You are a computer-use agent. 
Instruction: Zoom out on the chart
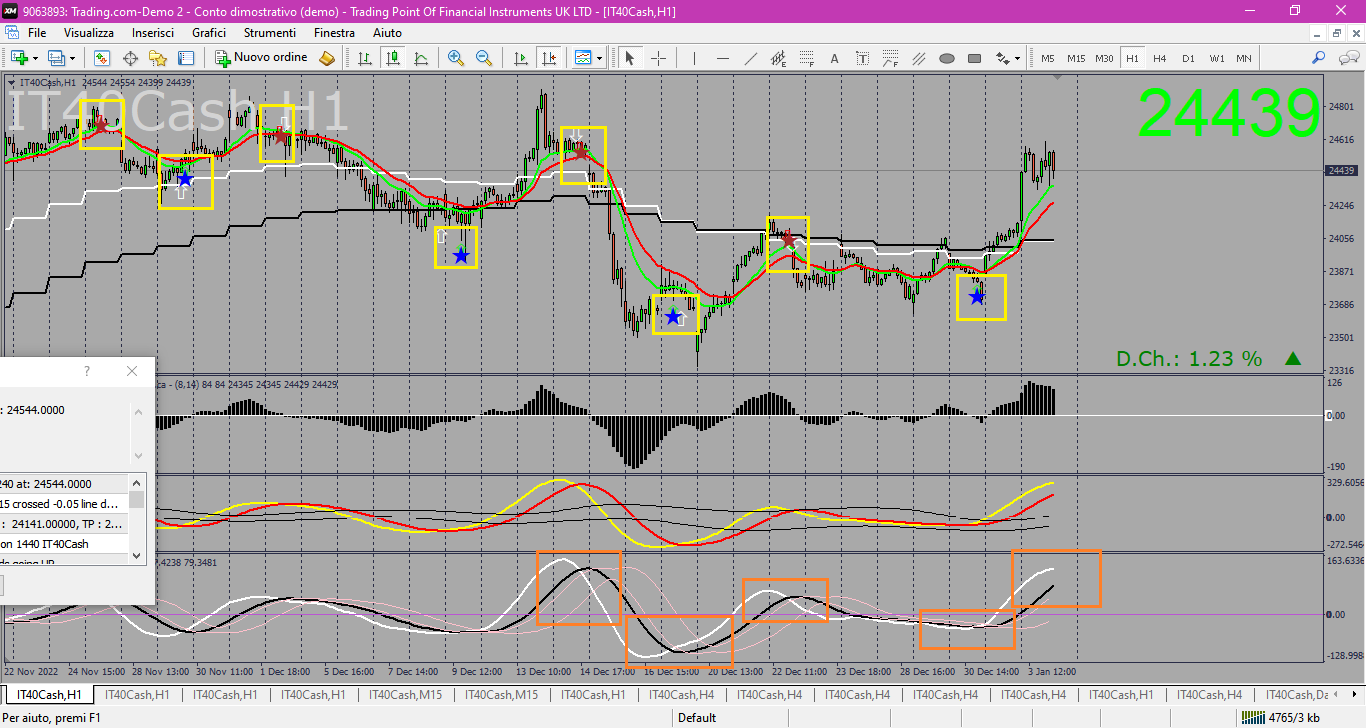tap(484, 58)
